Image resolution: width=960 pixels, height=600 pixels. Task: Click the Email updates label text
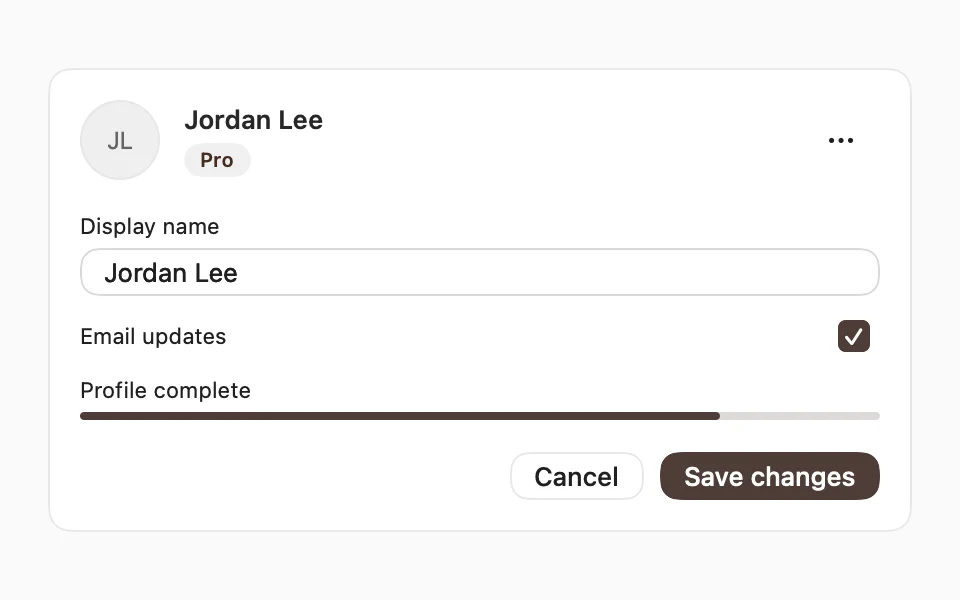click(x=153, y=337)
